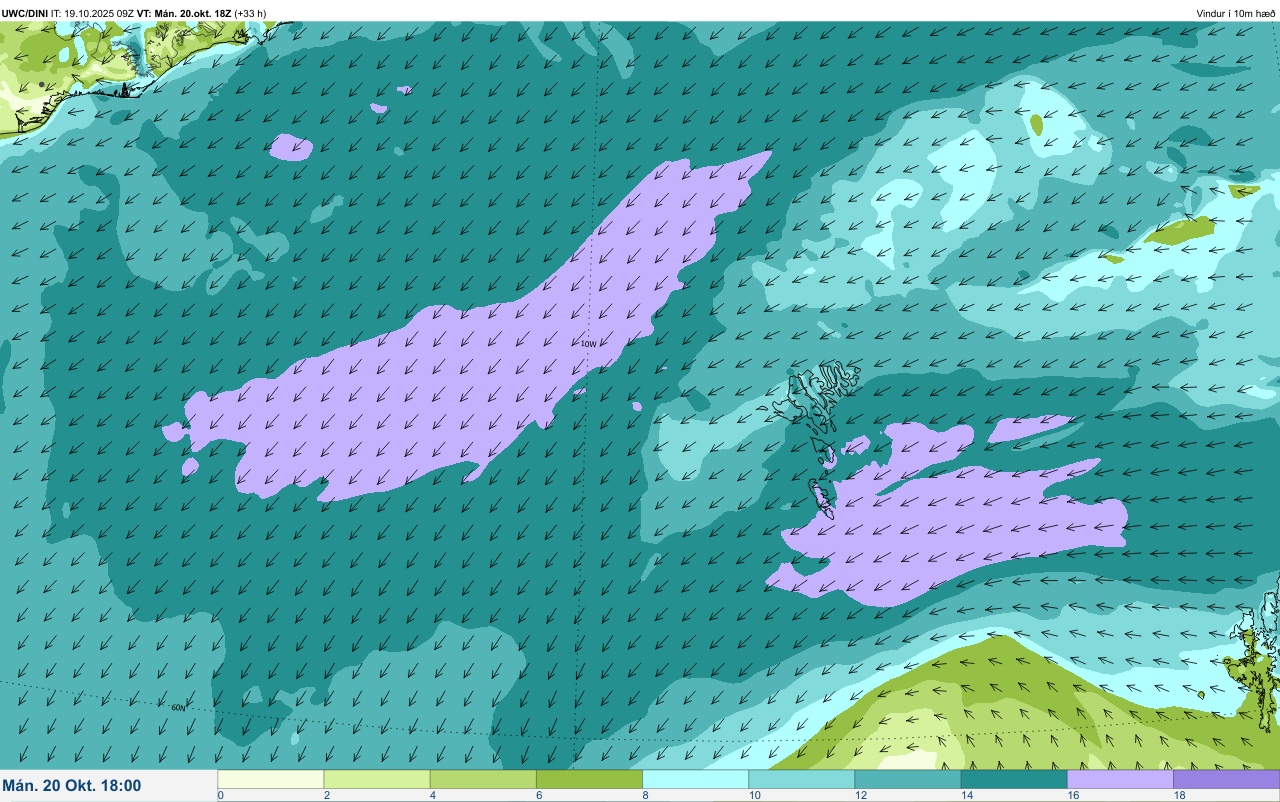Click the dark teal 14–16 legend swatch
Viewport: 1280px width, 802px height.
tap(1014, 779)
